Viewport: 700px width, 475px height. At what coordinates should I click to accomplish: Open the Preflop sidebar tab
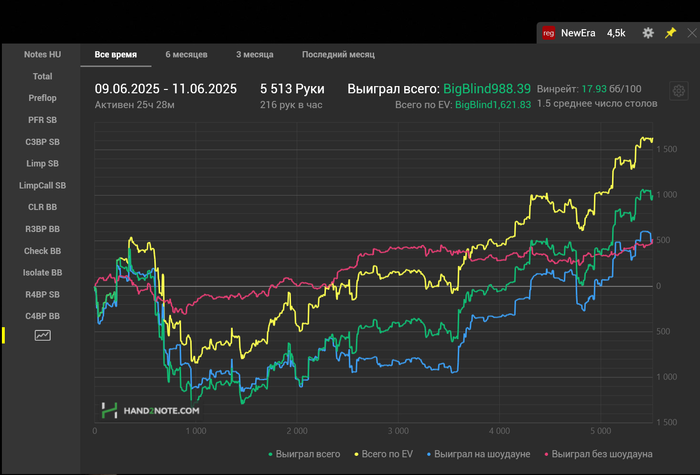point(42,98)
